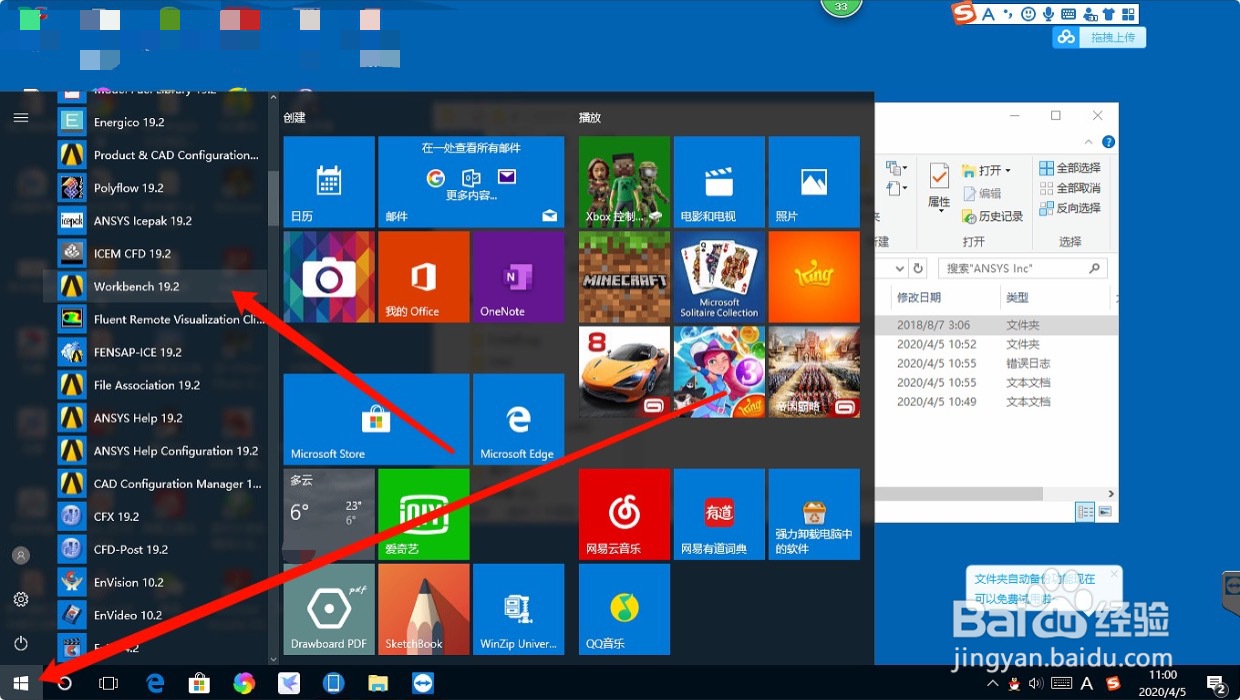Click the EnVision 10.2 icon

[72, 582]
